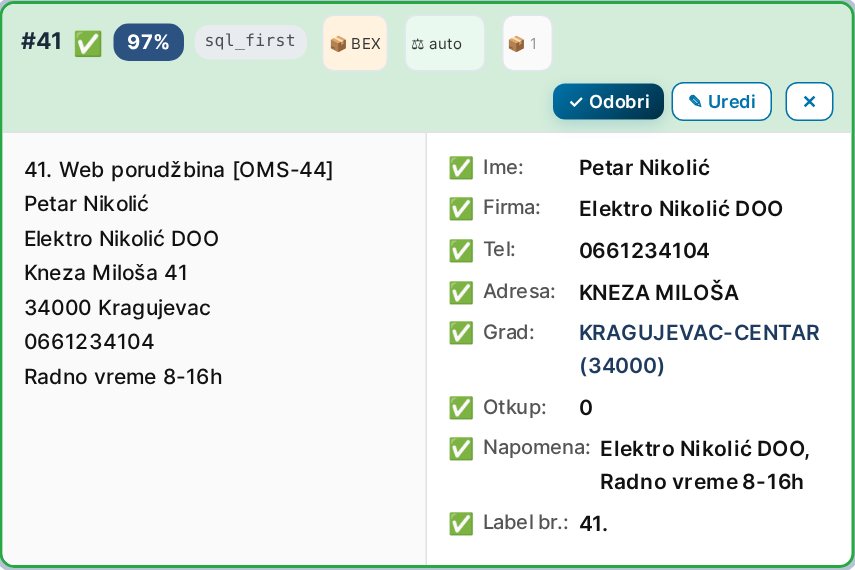The image size is (855, 570).
Task: Click the raw text line Petar Nikolić on left
Action: pos(86,204)
